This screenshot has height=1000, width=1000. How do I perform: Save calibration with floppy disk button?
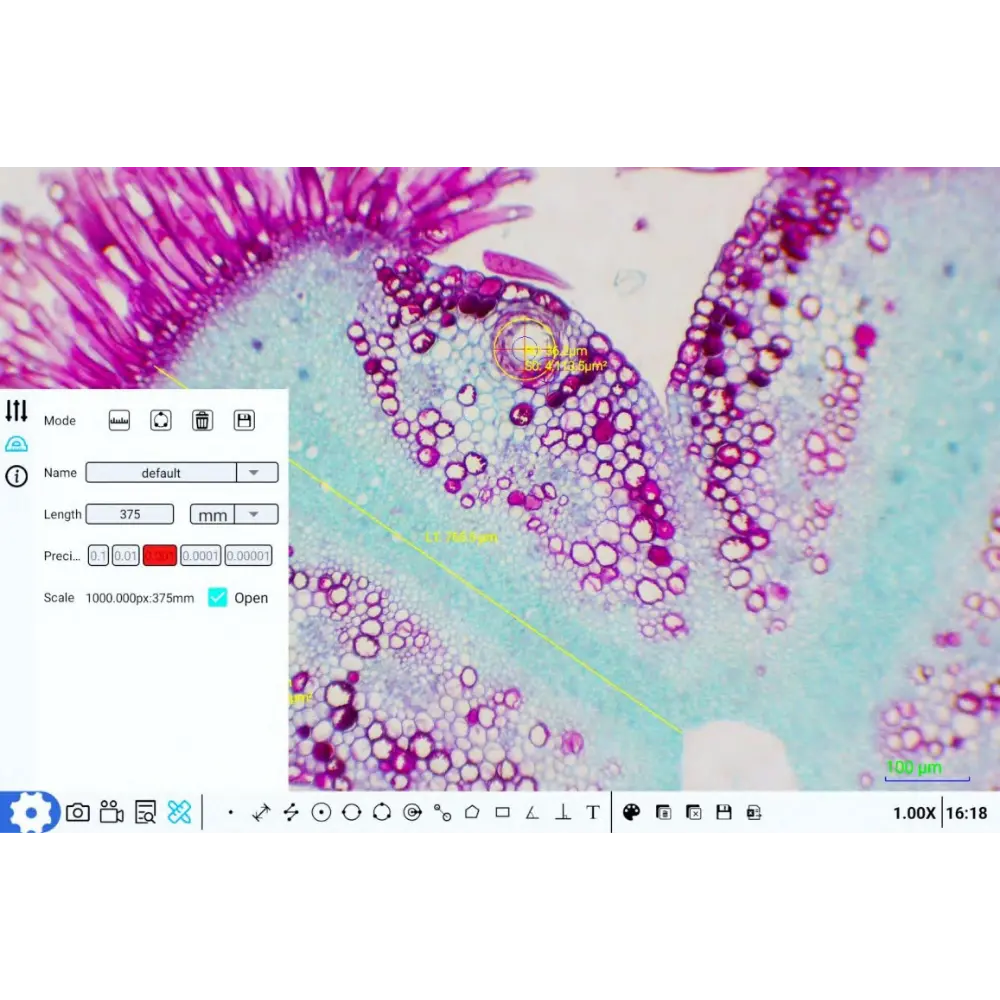244,421
